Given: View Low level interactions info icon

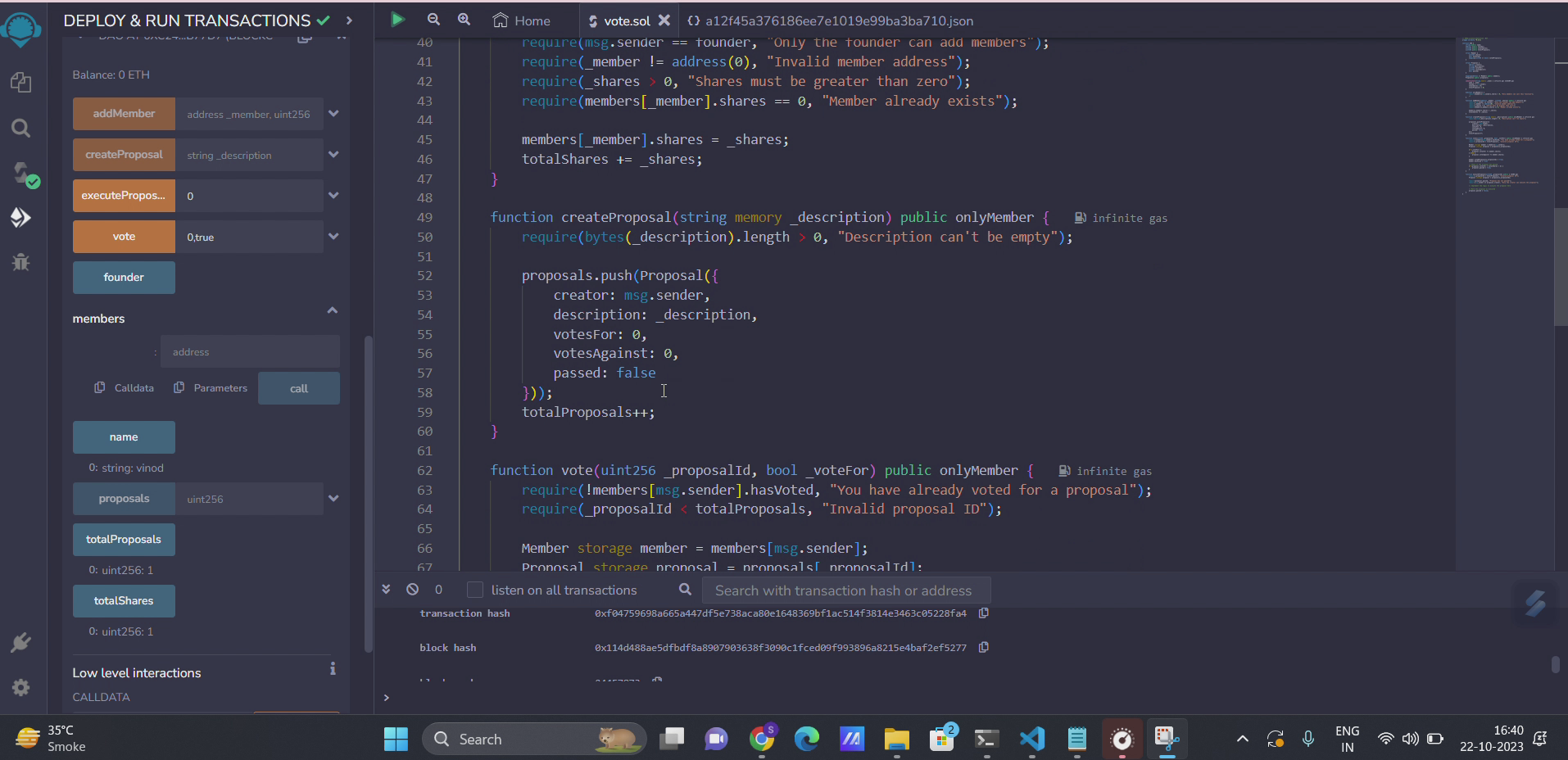Looking at the screenshot, I should (333, 669).
